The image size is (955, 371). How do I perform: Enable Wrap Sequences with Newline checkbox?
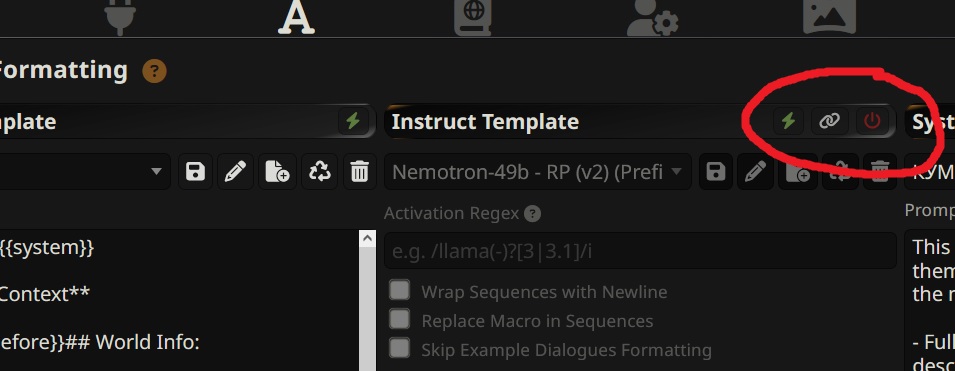[399, 291]
